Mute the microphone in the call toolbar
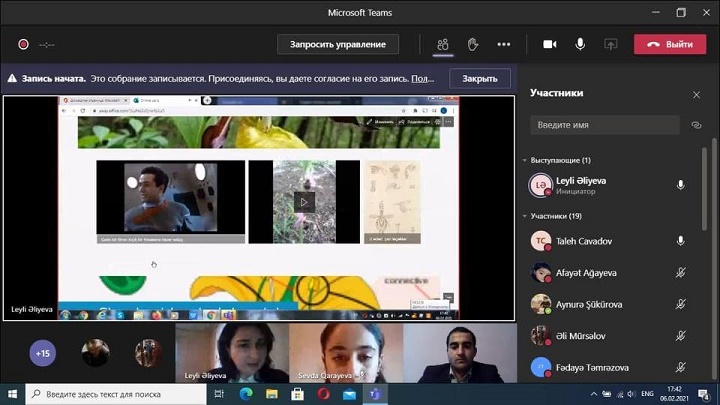This screenshot has width=720, height=405. (580, 44)
